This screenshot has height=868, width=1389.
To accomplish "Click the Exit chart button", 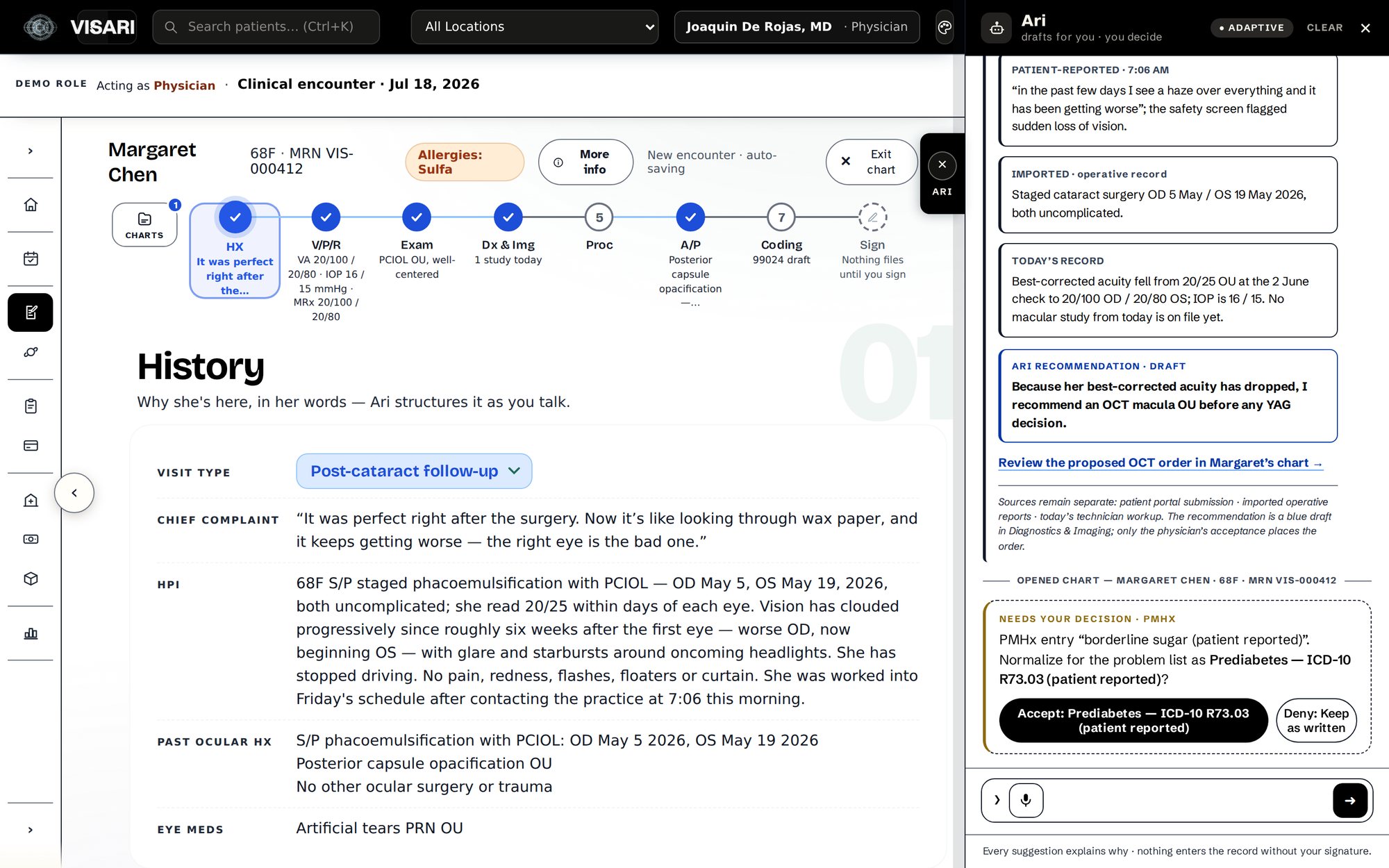I will click(871, 162).
